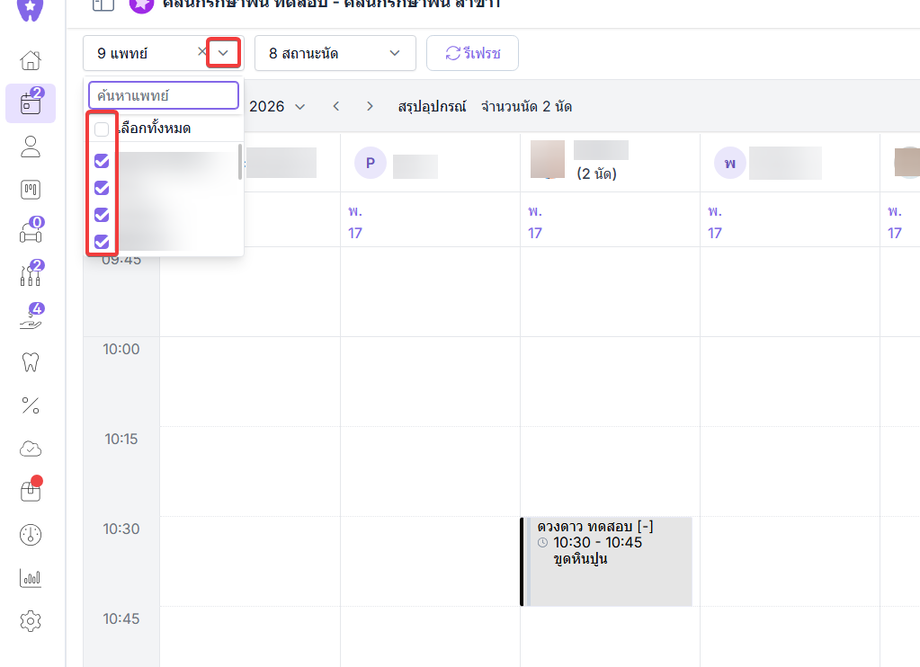This screenshot has height=667, width=920.
Task: Click the 10:45 time label
Action: click(x=121, y=618)
